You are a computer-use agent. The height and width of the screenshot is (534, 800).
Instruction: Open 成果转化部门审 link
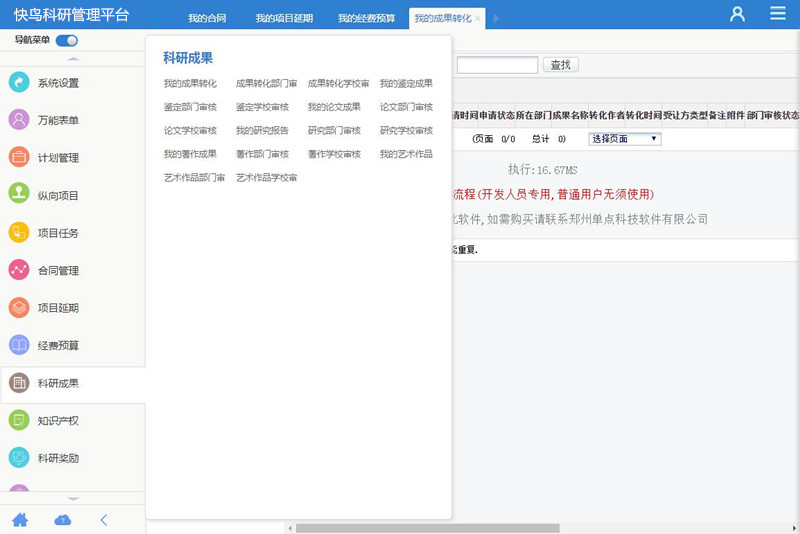266,83
